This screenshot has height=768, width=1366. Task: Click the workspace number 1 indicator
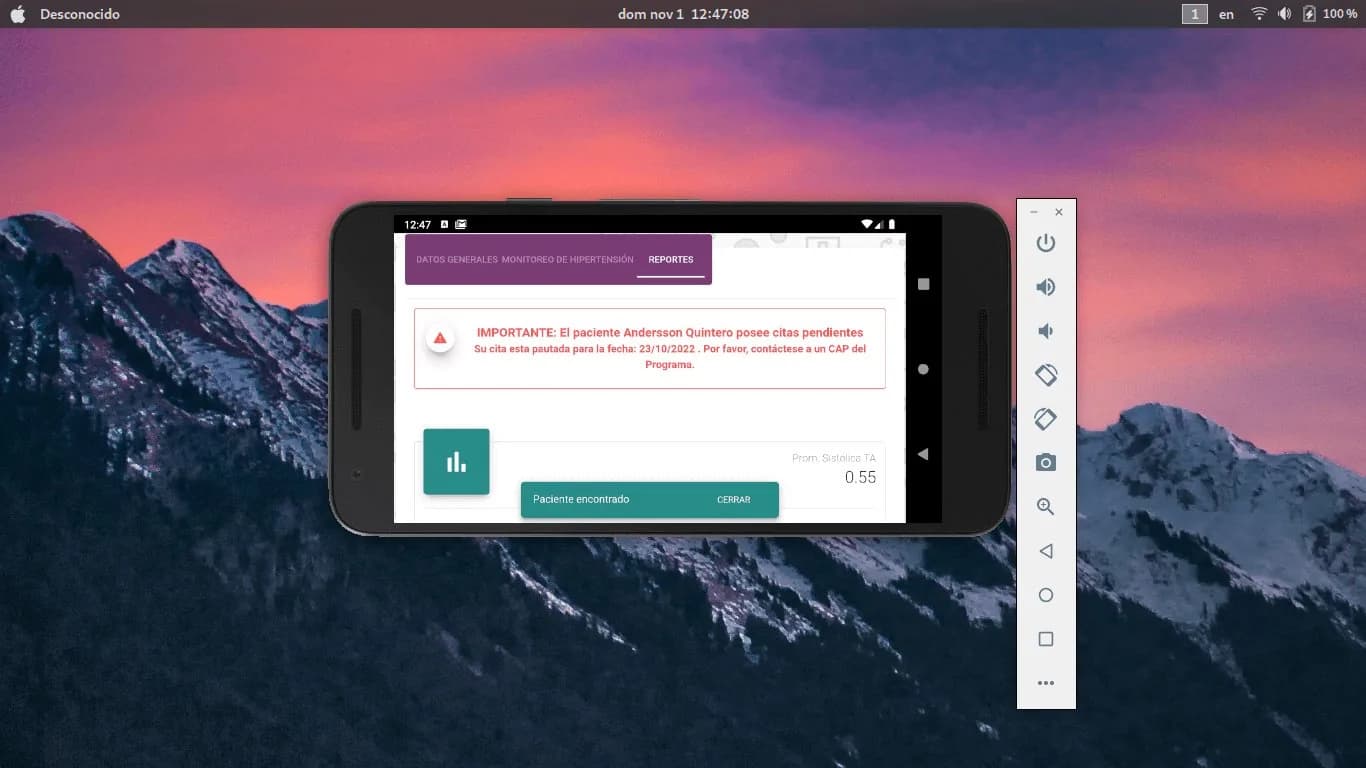1194,14
